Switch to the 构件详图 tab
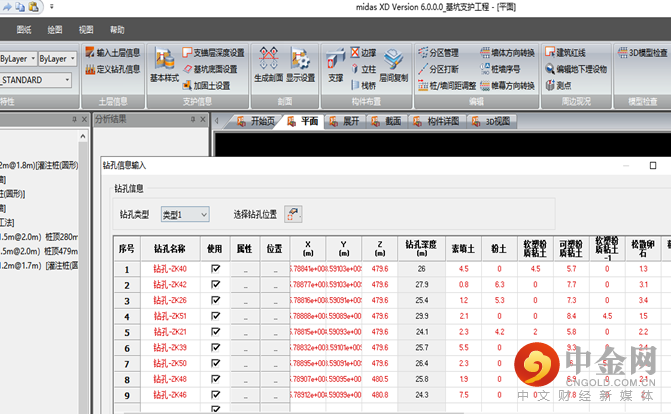The width and height of the screenshot is (671, 414). point(437,122)
